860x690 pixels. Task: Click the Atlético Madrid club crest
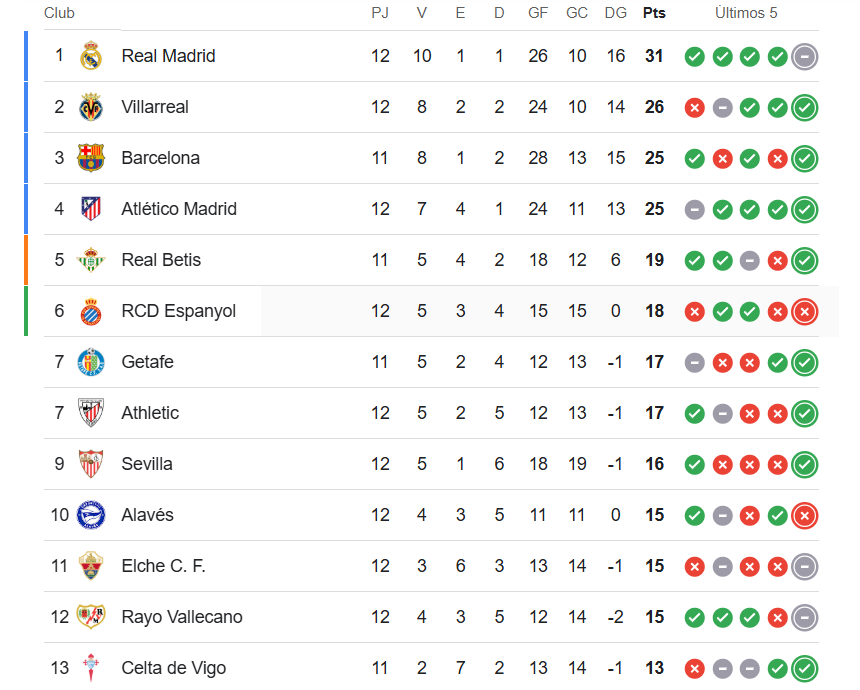click(91, 209)
